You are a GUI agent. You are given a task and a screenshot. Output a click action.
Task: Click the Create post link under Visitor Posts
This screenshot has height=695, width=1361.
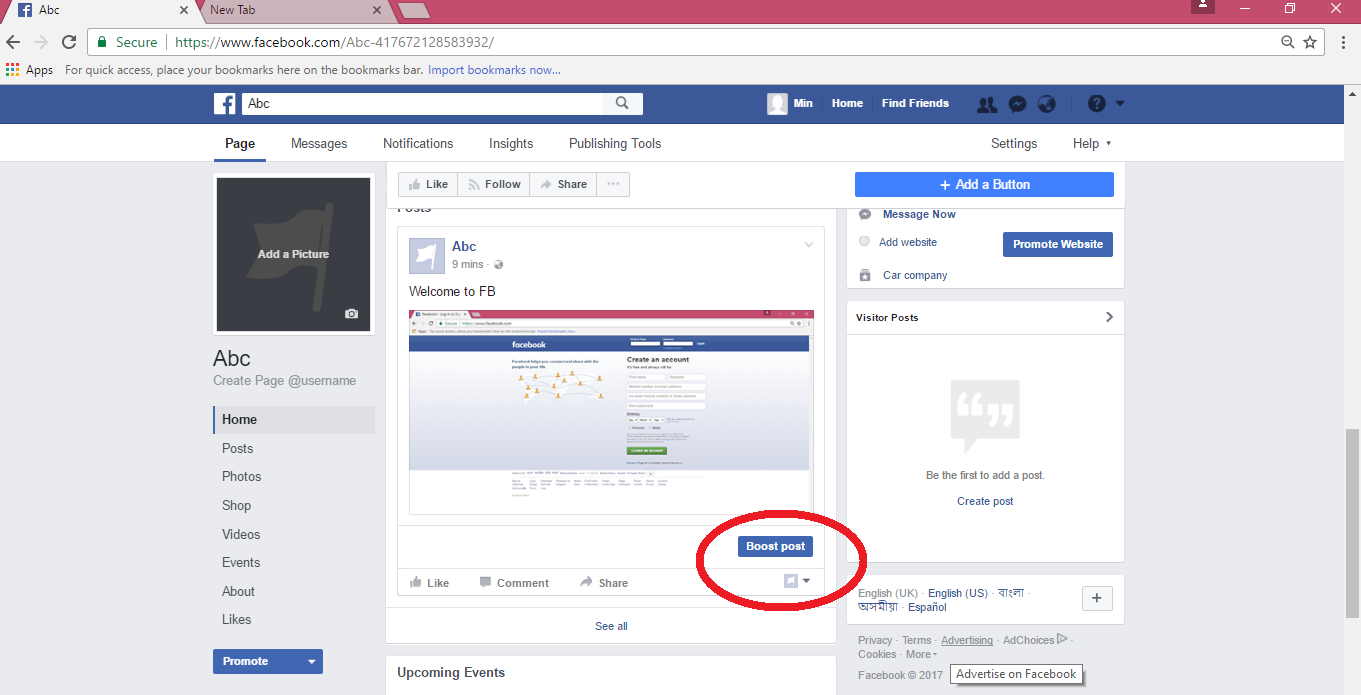(x=985, y=501)
